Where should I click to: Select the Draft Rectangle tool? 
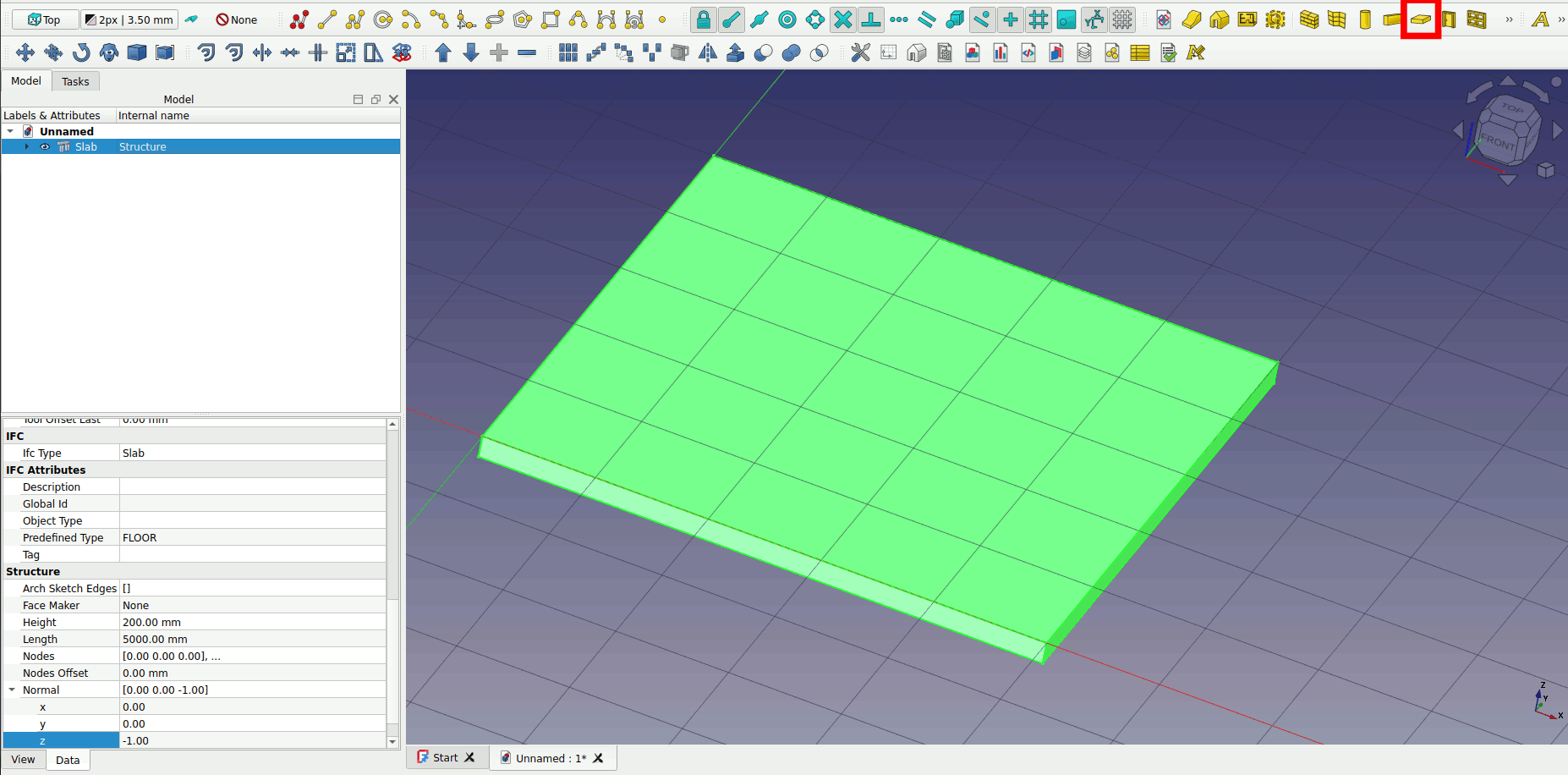(x=551, y=19)
